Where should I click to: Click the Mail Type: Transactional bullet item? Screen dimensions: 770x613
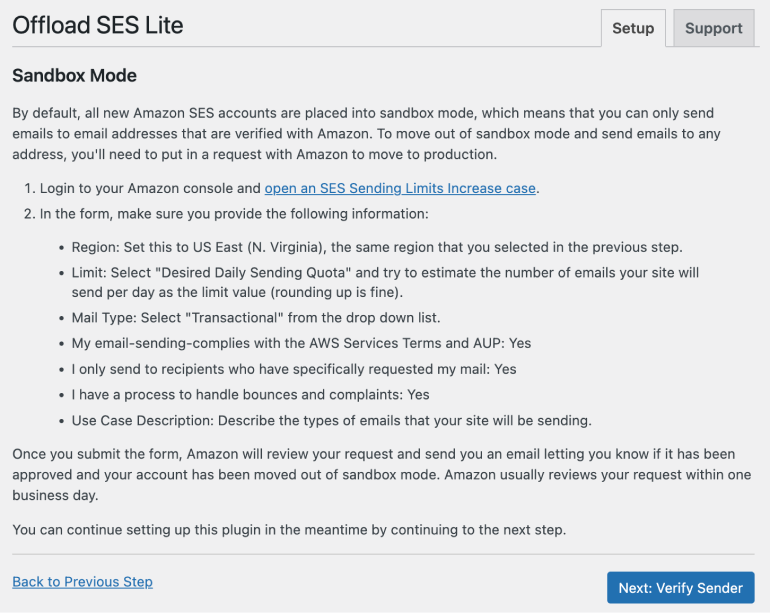(256, 318)
